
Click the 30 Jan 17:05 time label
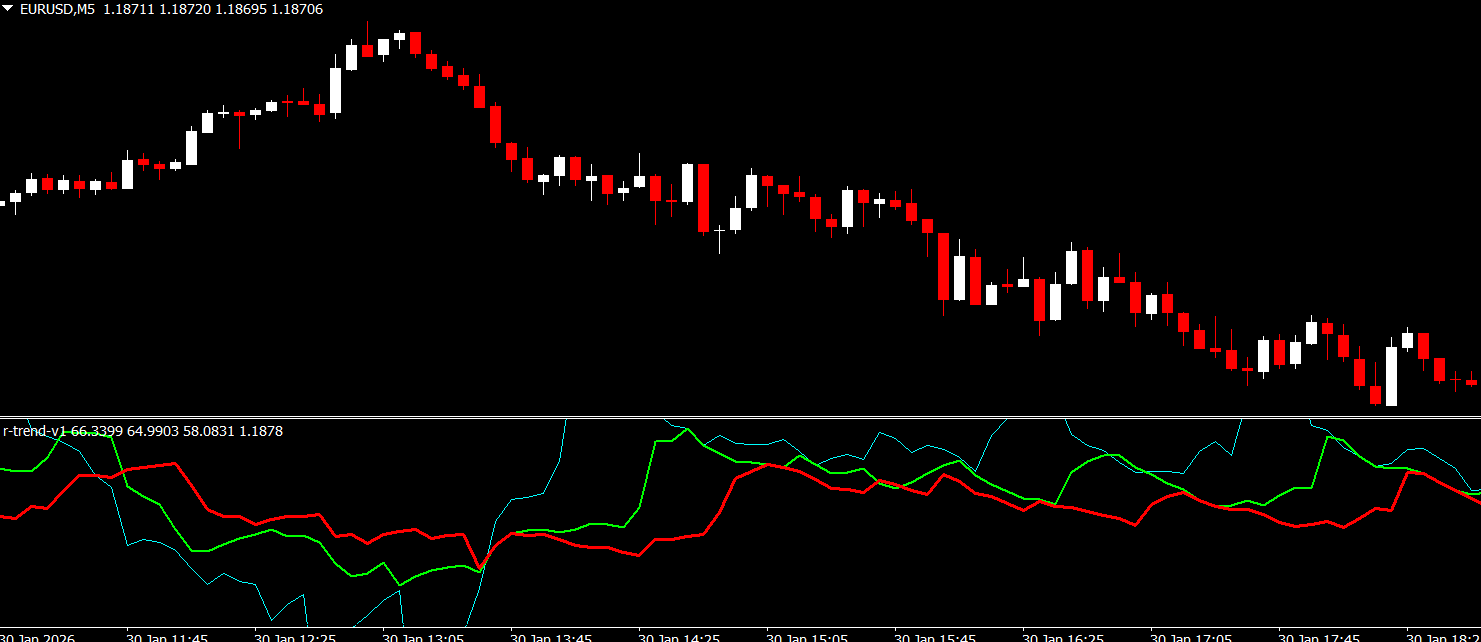[x=1191, y=636]
